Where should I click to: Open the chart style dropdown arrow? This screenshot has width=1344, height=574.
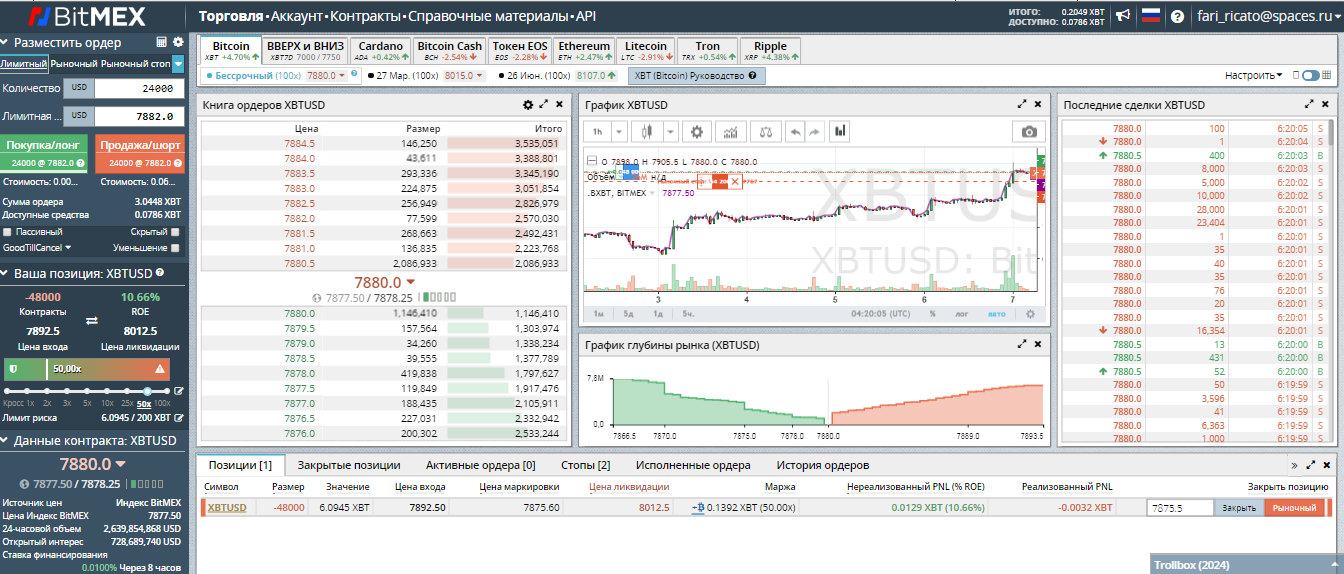tap(669, 131)
